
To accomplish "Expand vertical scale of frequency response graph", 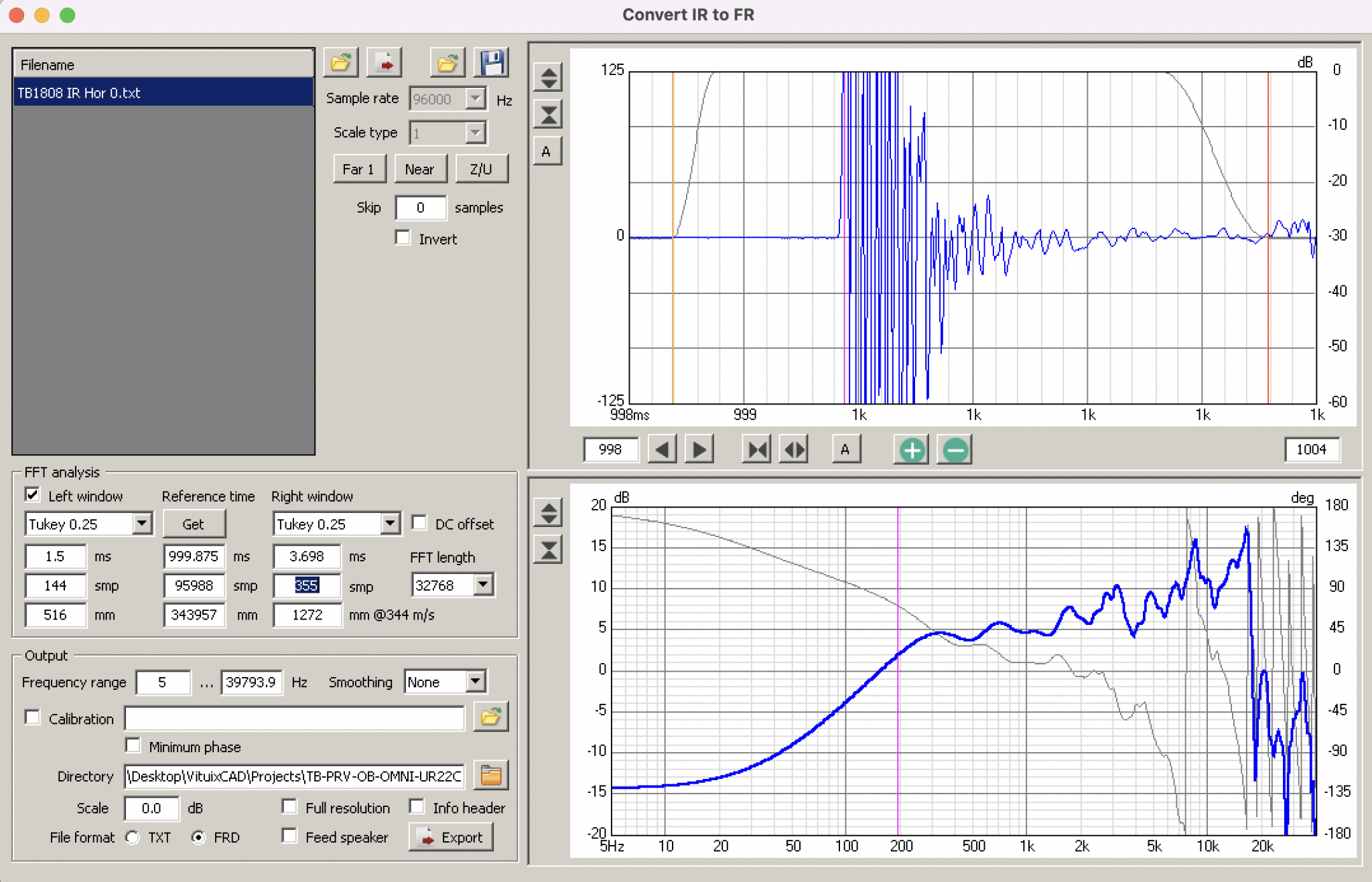I will point(548,514).
